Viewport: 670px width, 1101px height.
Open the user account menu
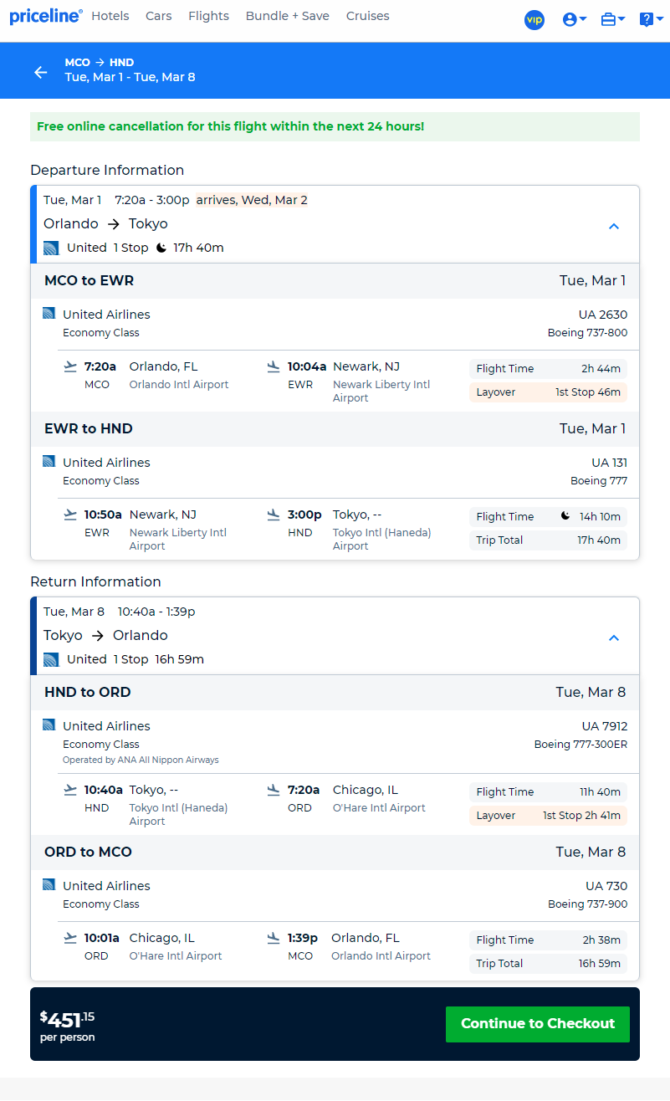tap(574, 19)
